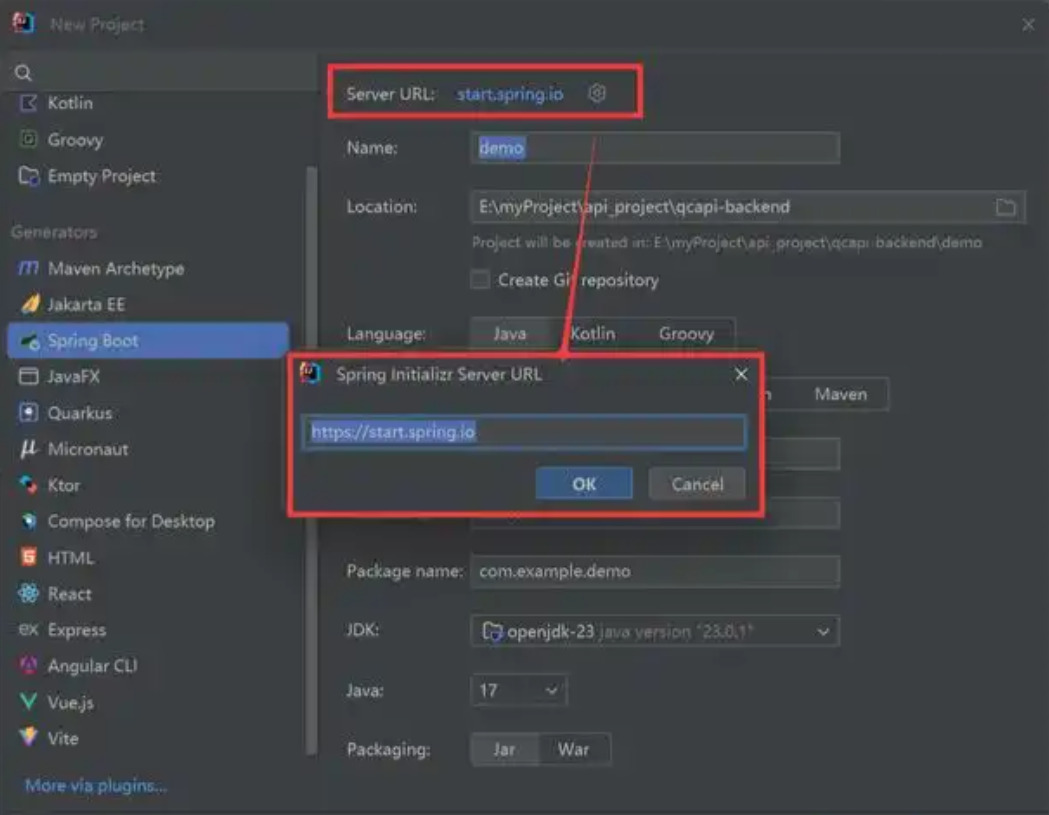
Task: Click the Package name field
Action: [x=655, y=571]
